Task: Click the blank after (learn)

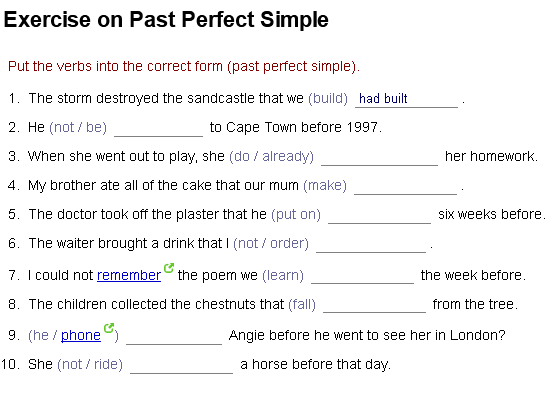Action: pos(362,275)
